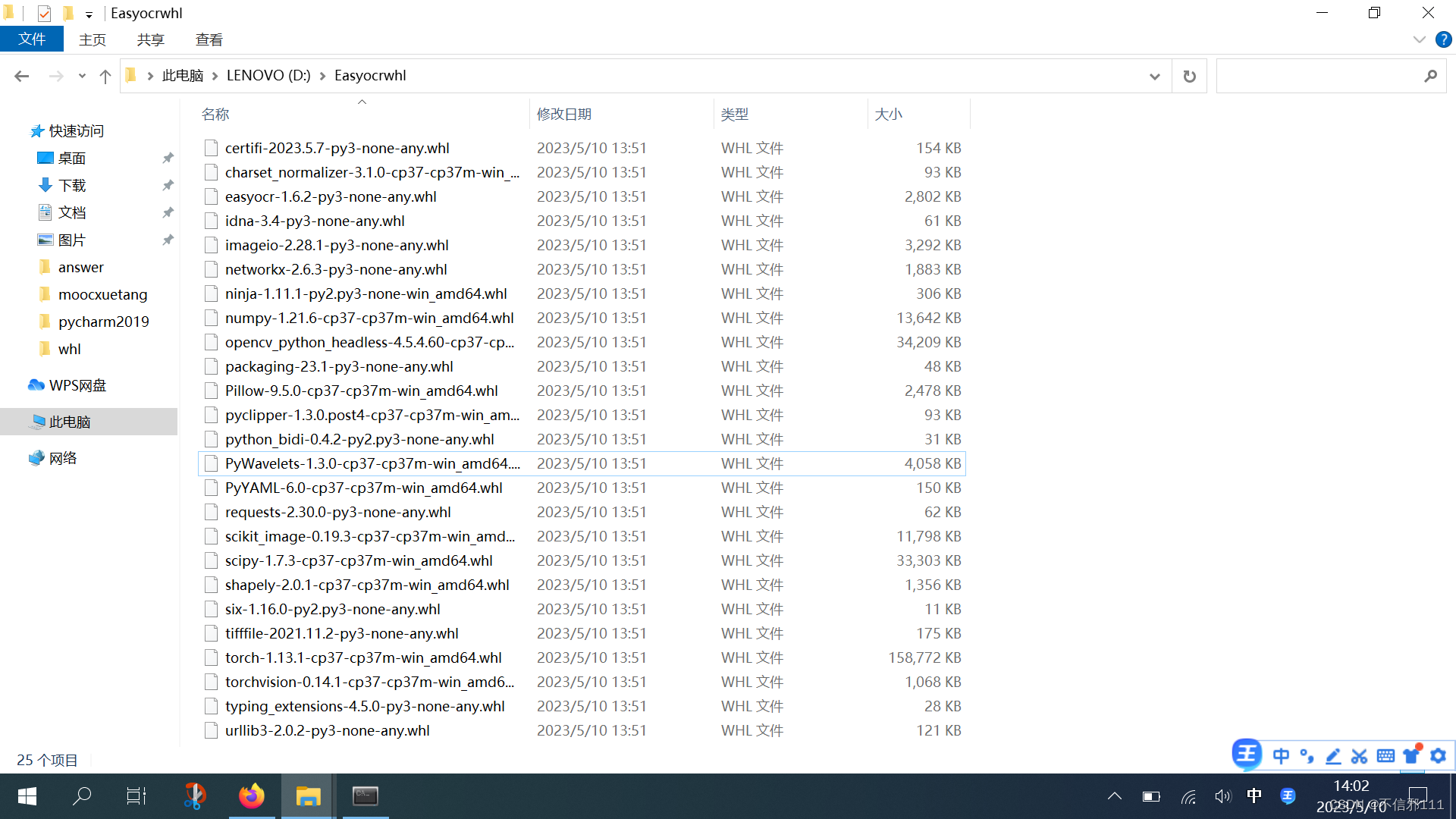Open 下载 in the navigation pane
The height and width of the screenshot is (819, 1456).
(x=72, y=186)
